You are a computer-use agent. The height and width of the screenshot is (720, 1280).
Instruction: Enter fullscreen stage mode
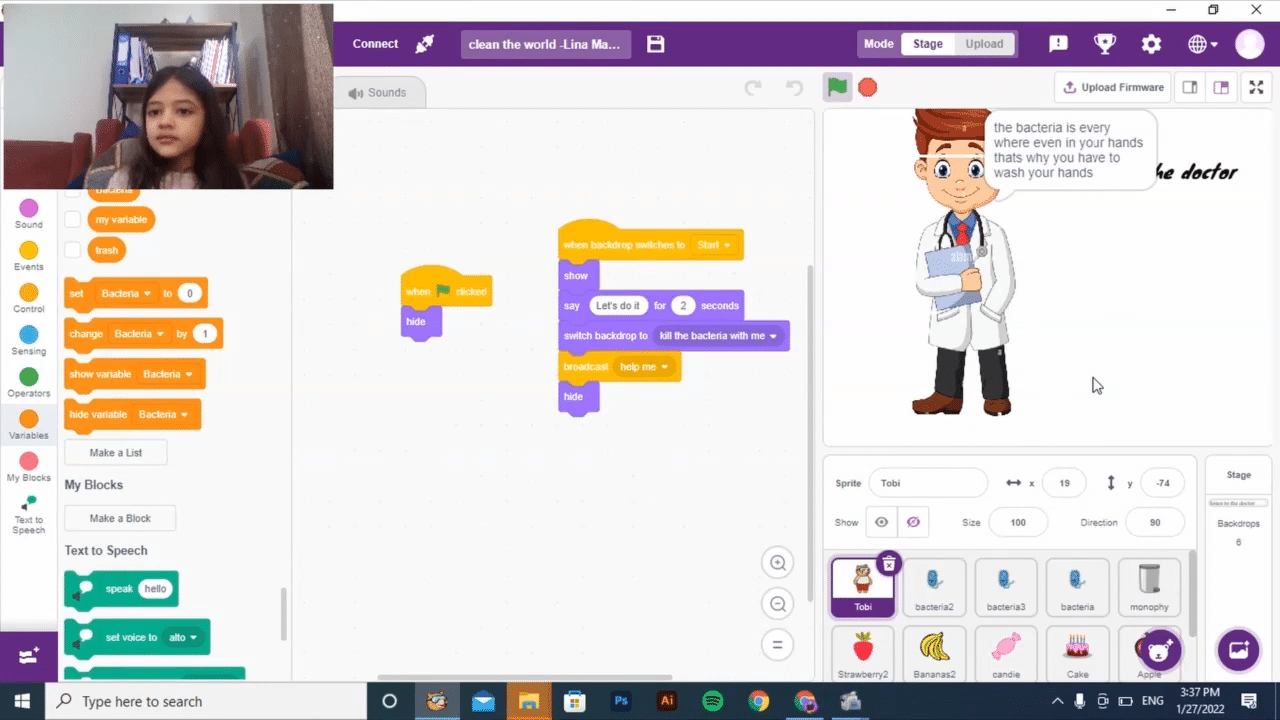[1256, 87]
